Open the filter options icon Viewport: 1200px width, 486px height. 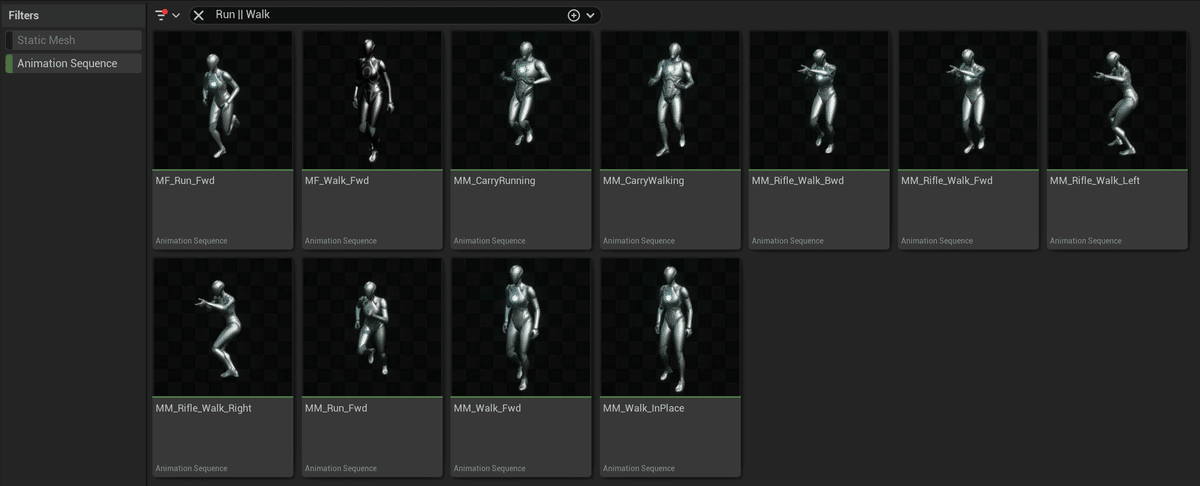pos(162,15)
